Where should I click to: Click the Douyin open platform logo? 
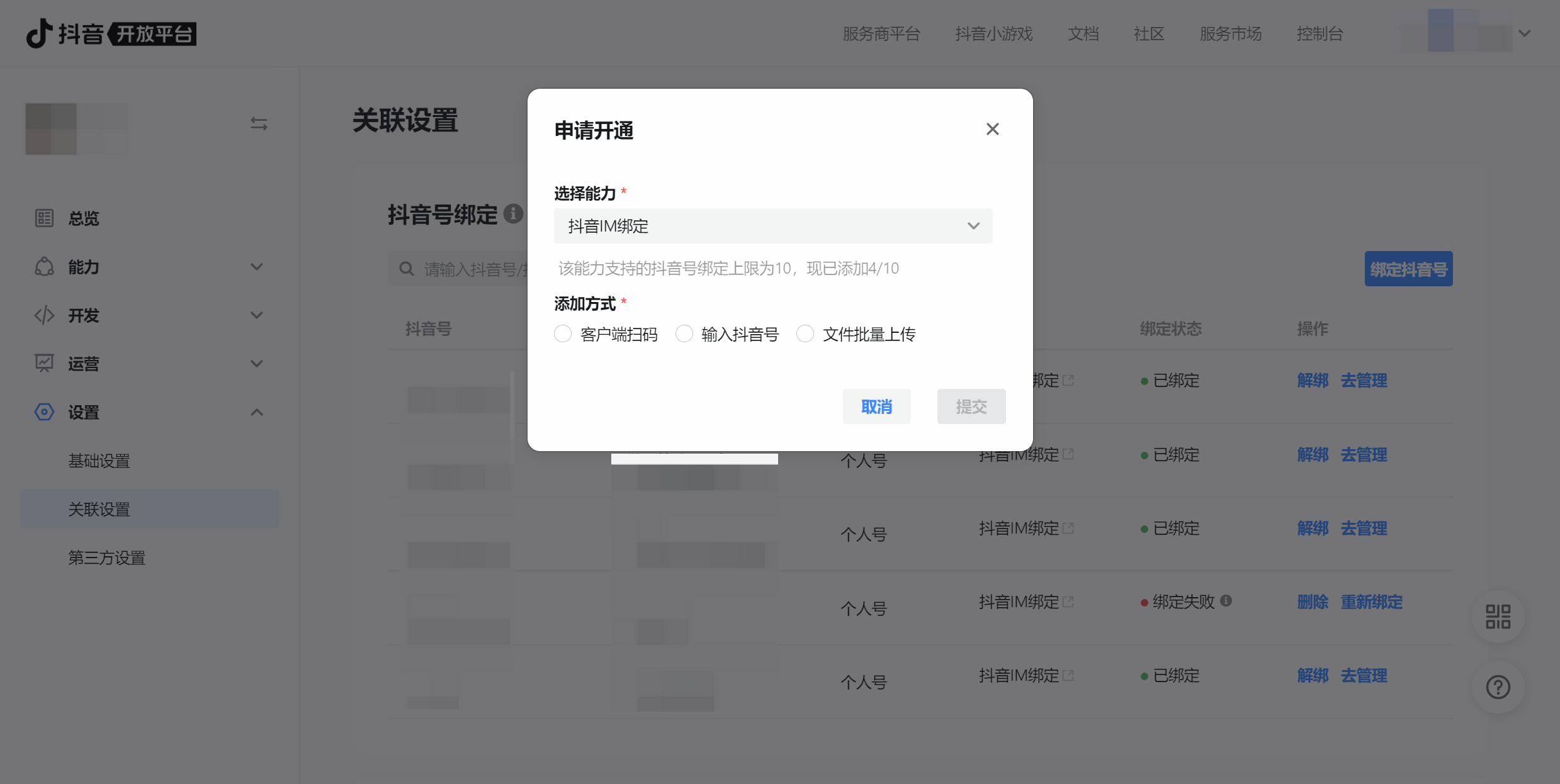pyautogui.click(x=111, y=33)
